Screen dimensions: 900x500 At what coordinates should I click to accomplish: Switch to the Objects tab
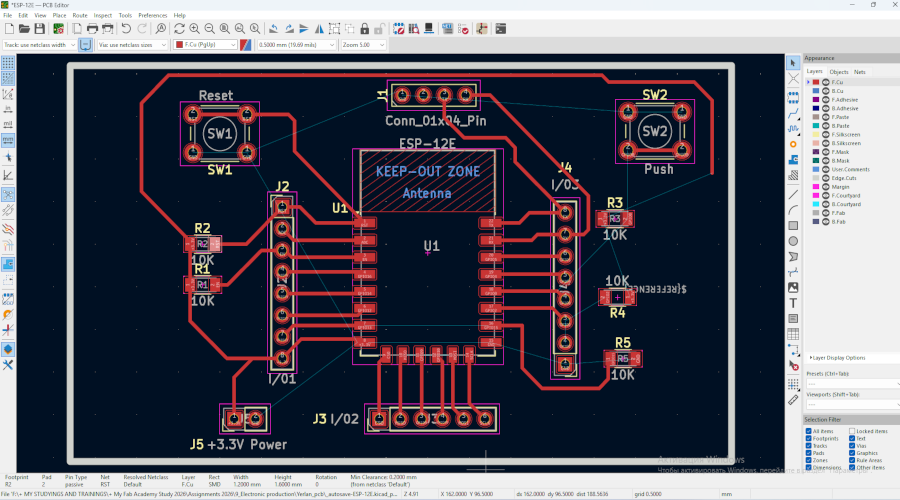point(839,72)
